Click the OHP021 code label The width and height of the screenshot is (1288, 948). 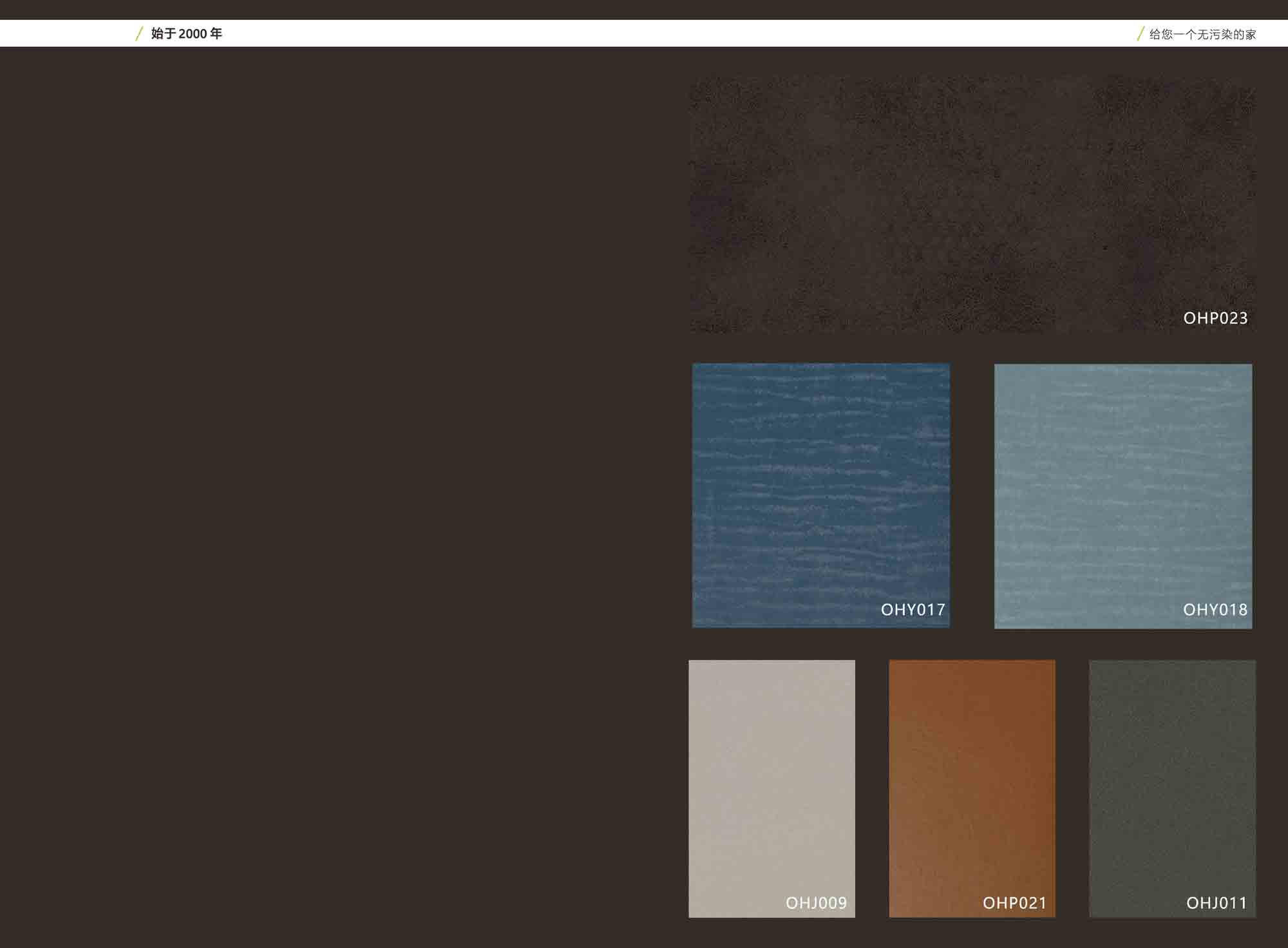pos(1014,903)
